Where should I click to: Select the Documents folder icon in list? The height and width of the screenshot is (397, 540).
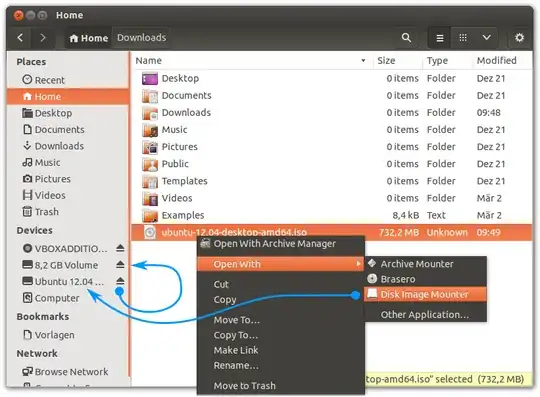point(150,96)
